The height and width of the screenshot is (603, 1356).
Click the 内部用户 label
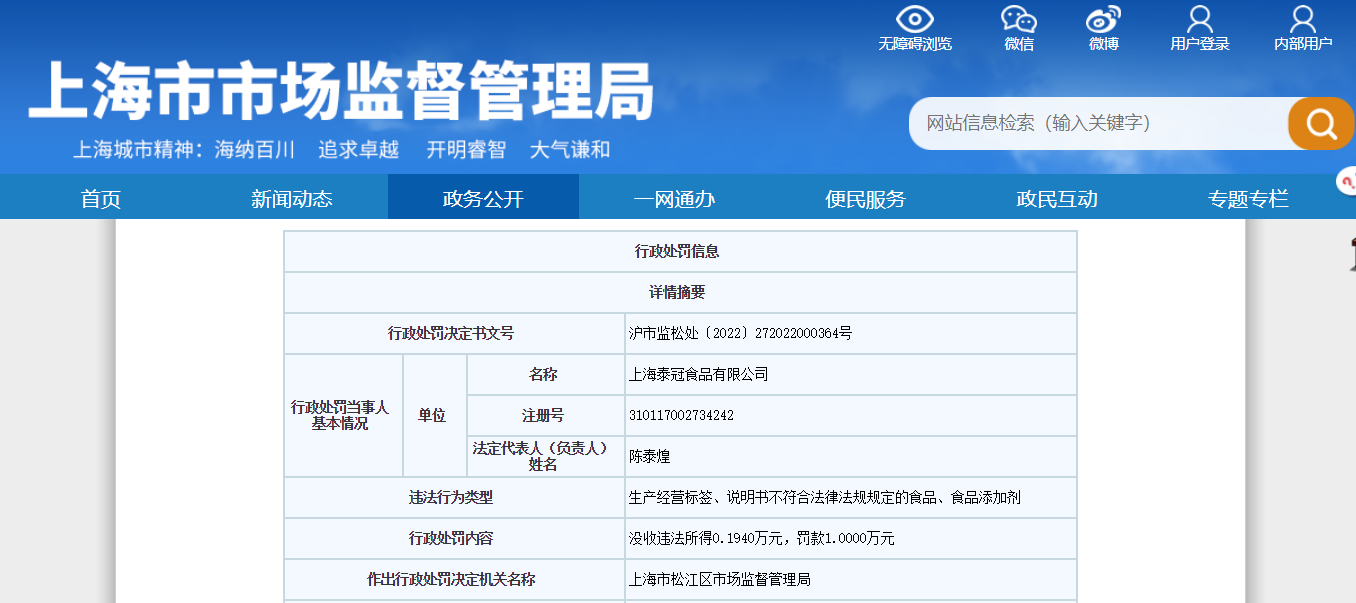(x=1303, y=44)
